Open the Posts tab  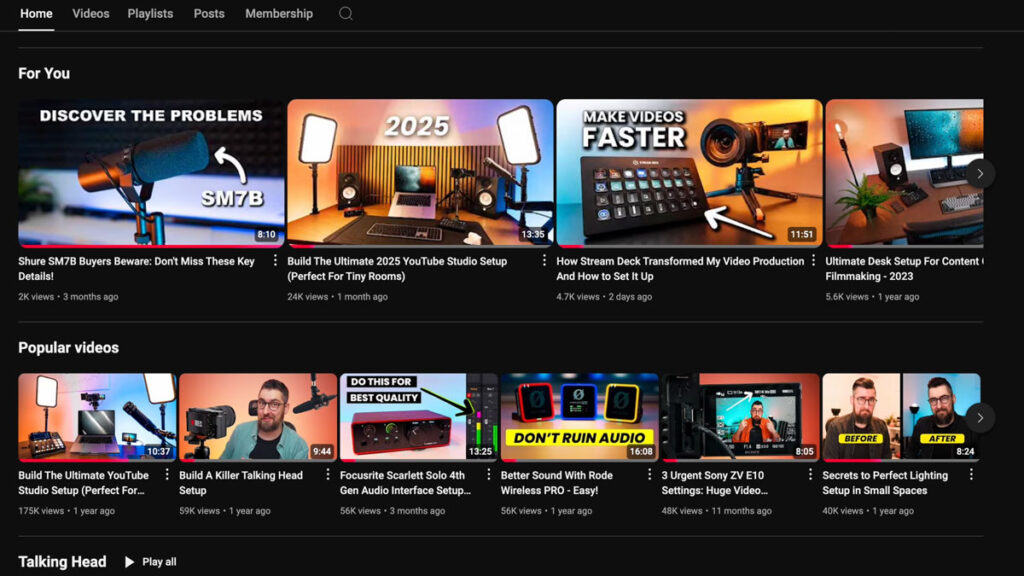(x=209, y=14)
